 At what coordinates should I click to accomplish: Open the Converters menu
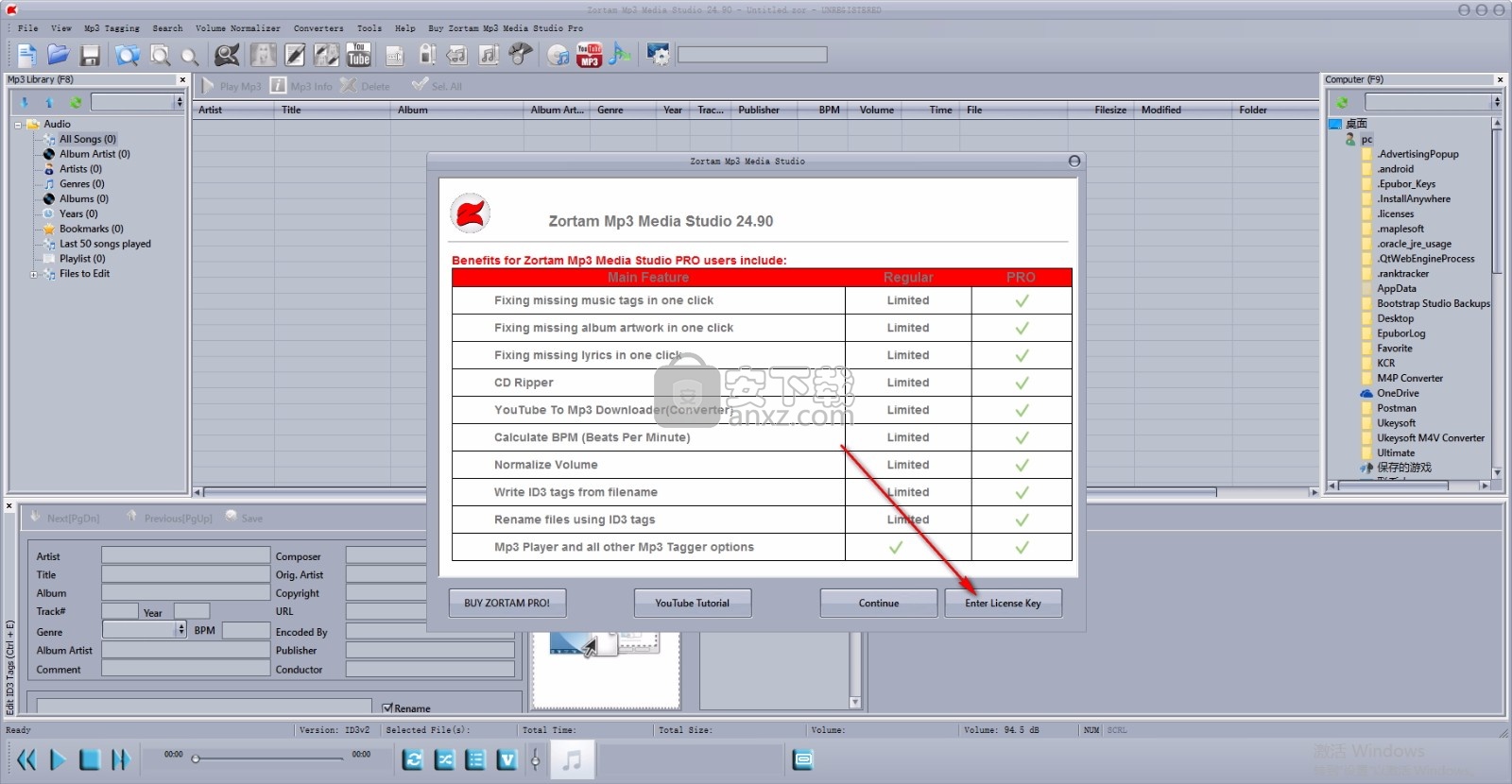click(x=318, y=28)
